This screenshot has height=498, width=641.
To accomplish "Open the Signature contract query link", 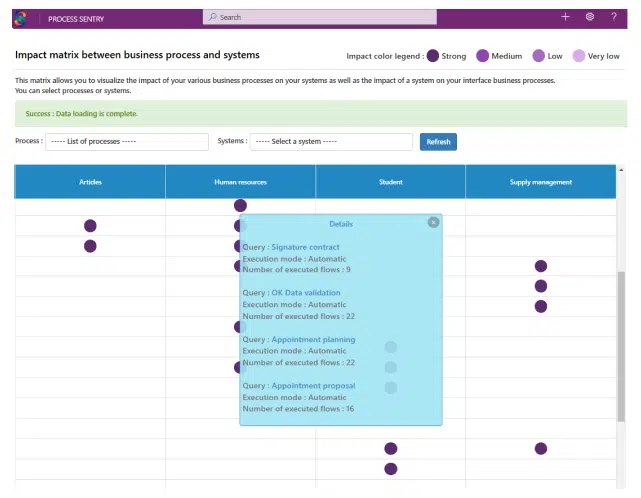I will (305, 247).
